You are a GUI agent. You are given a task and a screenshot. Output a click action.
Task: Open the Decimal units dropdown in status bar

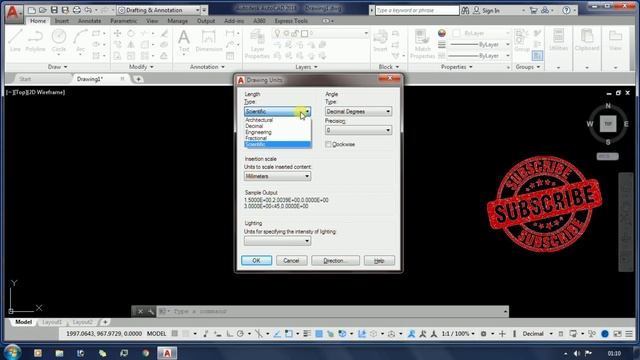[x=538, y=334]
